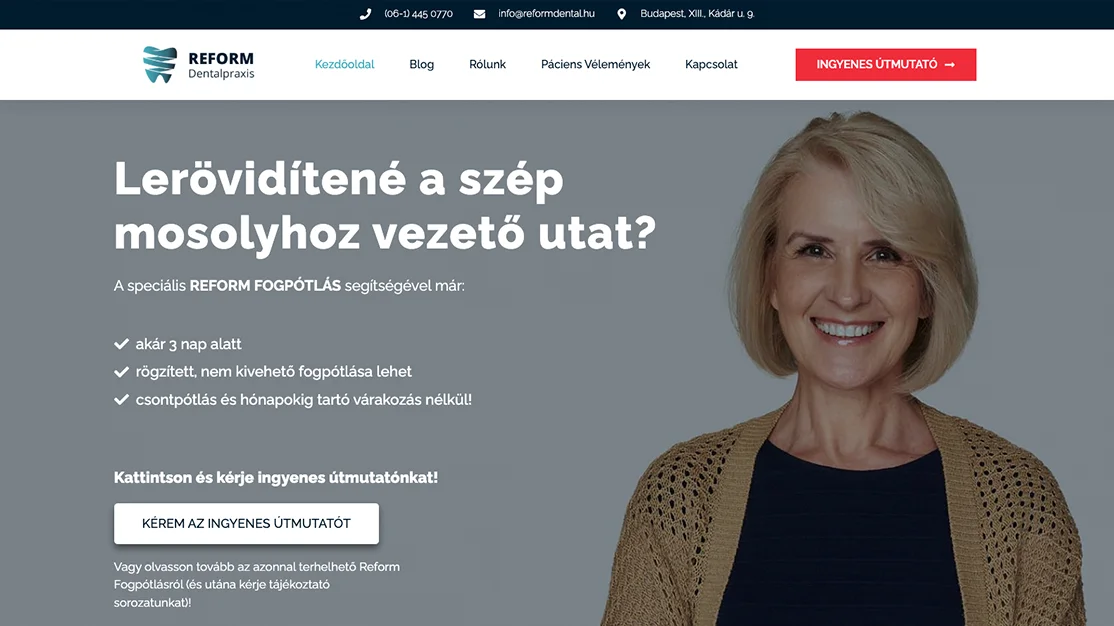Click the info@reformdental.hu email link
The width and height of the screenshot is (1114, 626).
click(x=546, y=14)
